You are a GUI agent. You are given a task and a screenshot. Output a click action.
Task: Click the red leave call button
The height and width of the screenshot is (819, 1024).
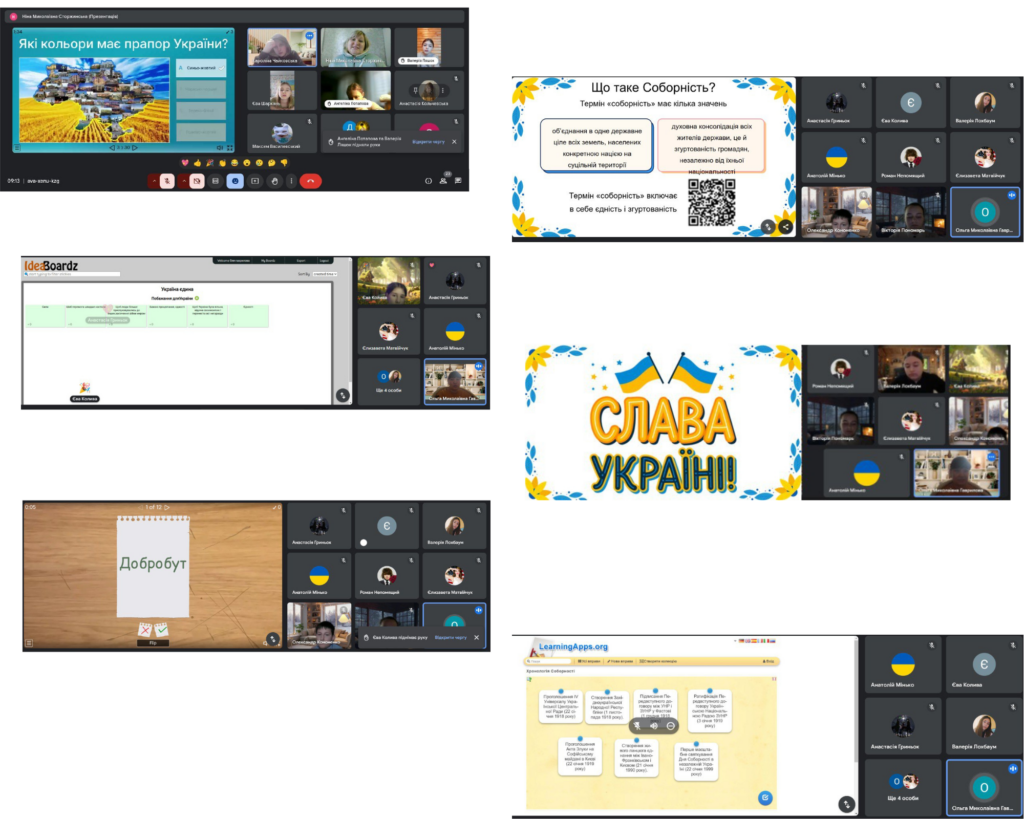coord(311,181)
